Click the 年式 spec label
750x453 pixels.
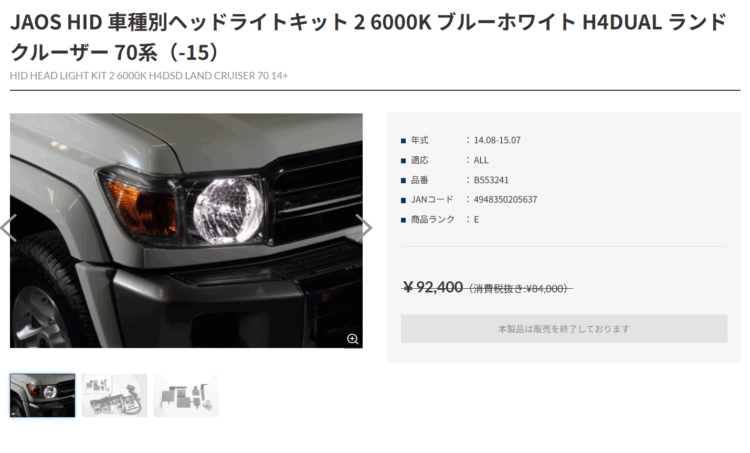pos(419,140)
